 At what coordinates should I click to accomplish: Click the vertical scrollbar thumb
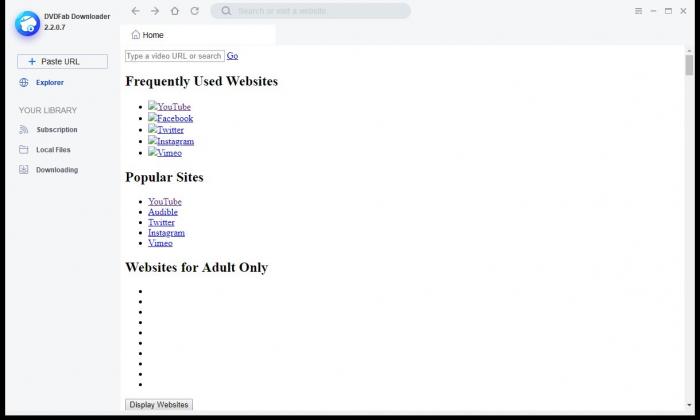(x=689, y=65)
